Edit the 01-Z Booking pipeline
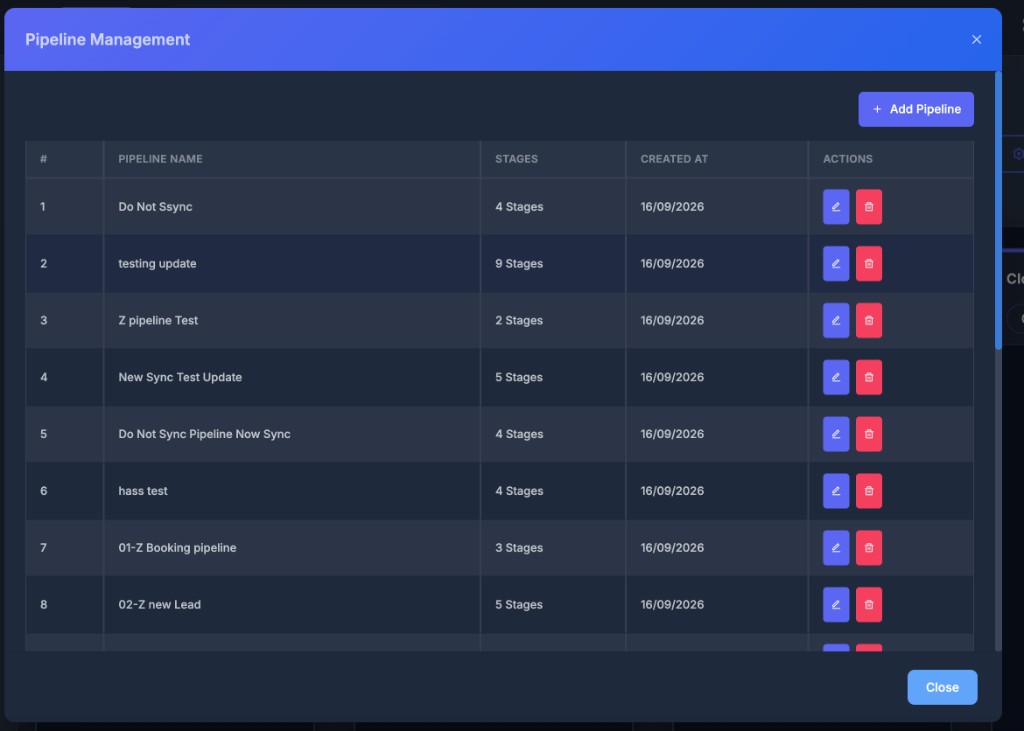 (836, 547)
